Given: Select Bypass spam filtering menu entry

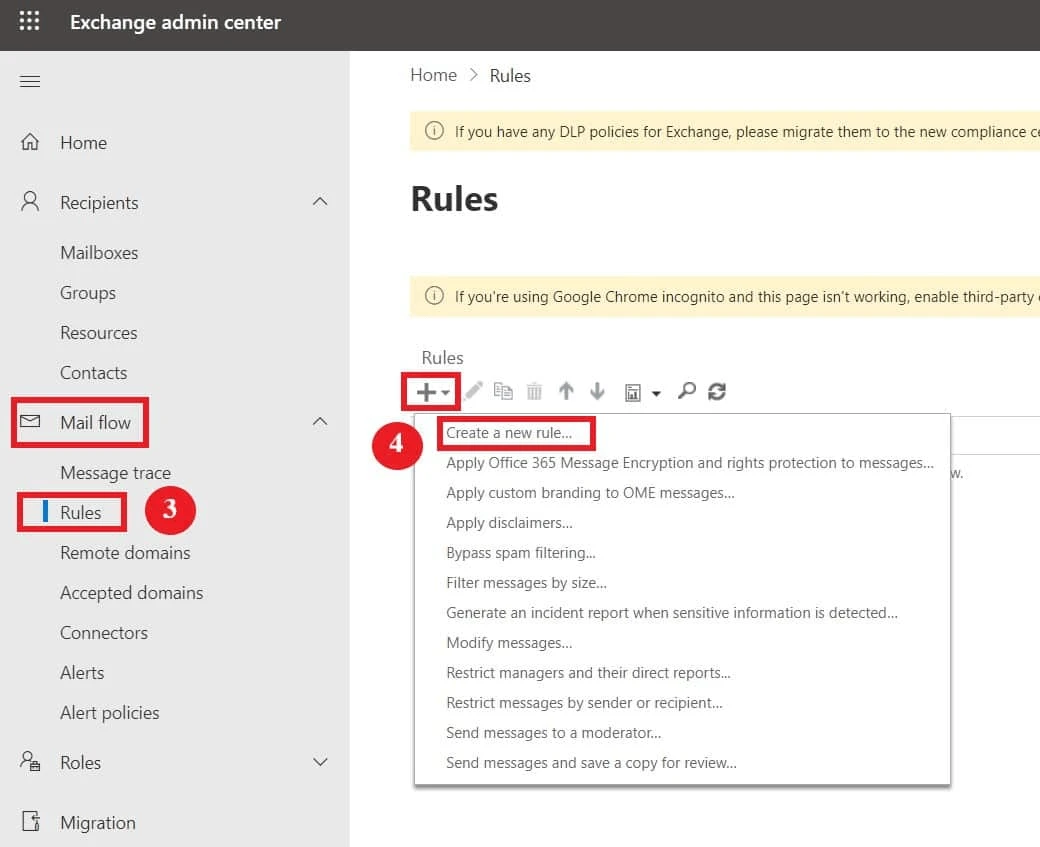Looking at the screenshot, I should coord(520,552).
